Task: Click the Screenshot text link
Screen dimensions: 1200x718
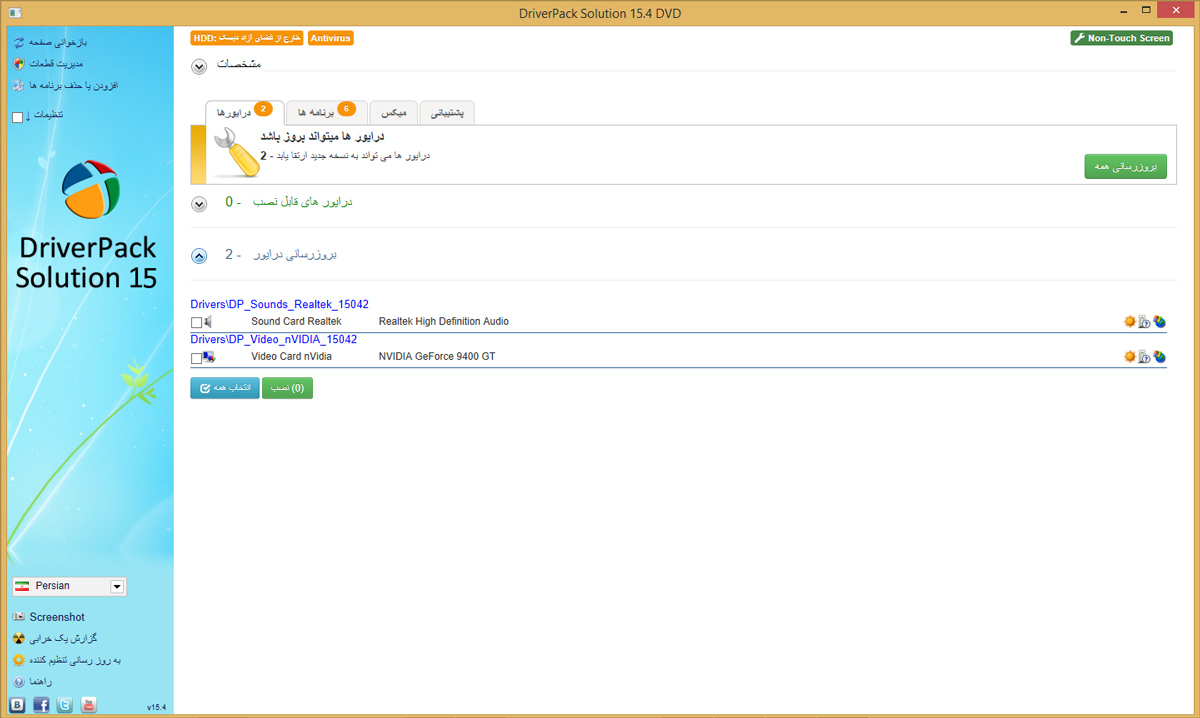Action: [57, 617]
